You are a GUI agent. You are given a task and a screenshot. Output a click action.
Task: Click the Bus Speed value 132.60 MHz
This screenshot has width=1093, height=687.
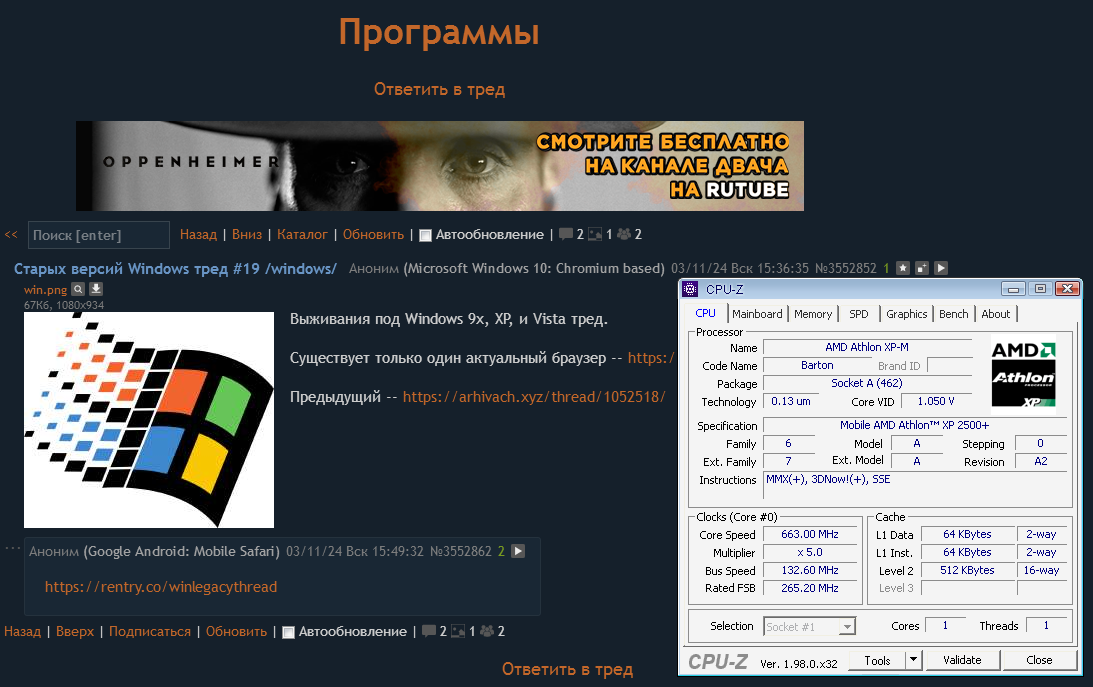(809, 570)
